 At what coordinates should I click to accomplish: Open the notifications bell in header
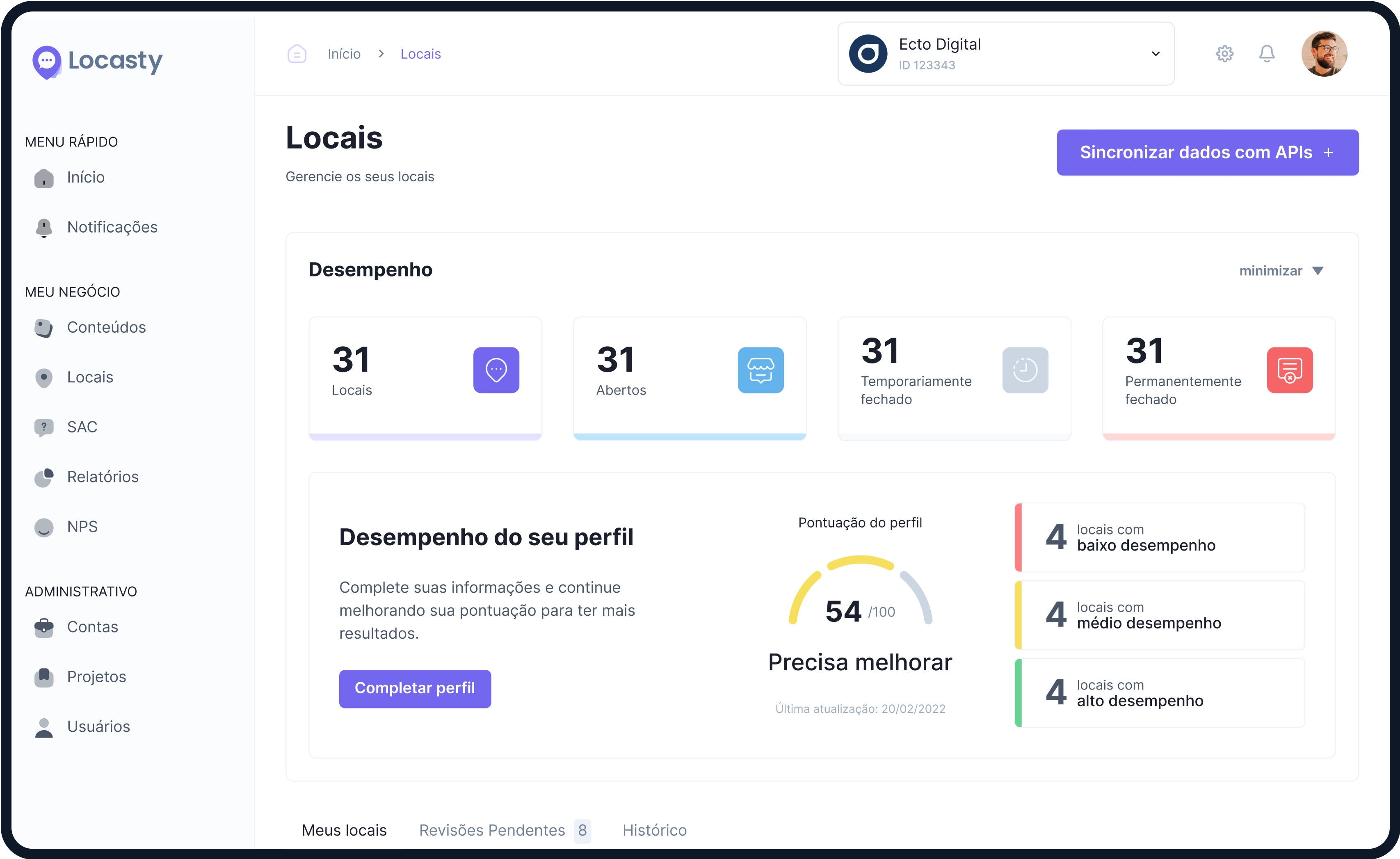coord(1266,54)
